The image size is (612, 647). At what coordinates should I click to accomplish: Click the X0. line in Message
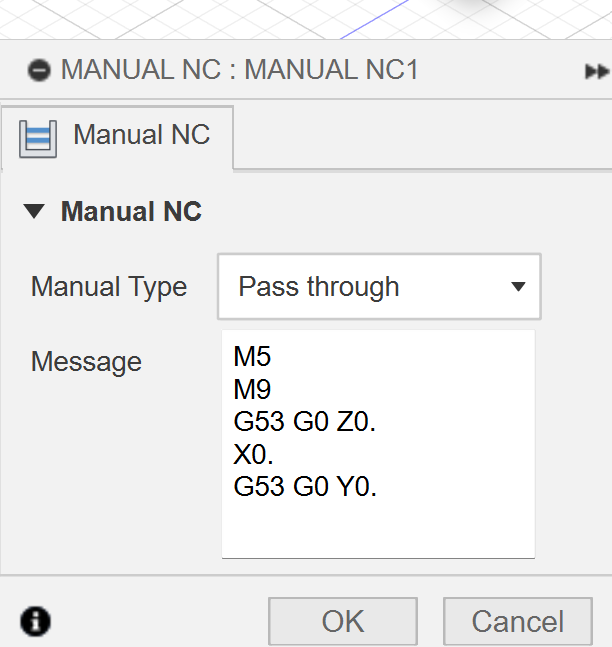click(x=253, y=455)
